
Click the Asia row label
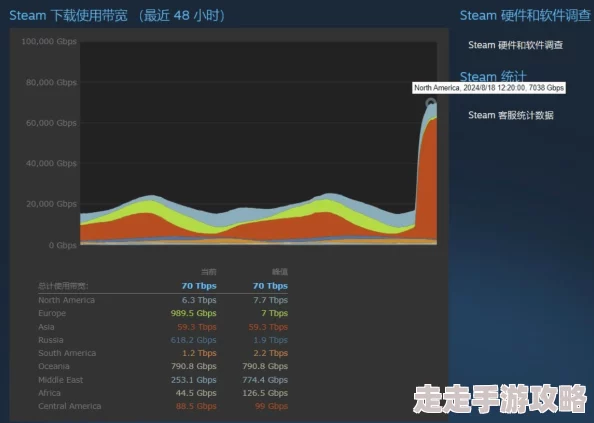46,327
